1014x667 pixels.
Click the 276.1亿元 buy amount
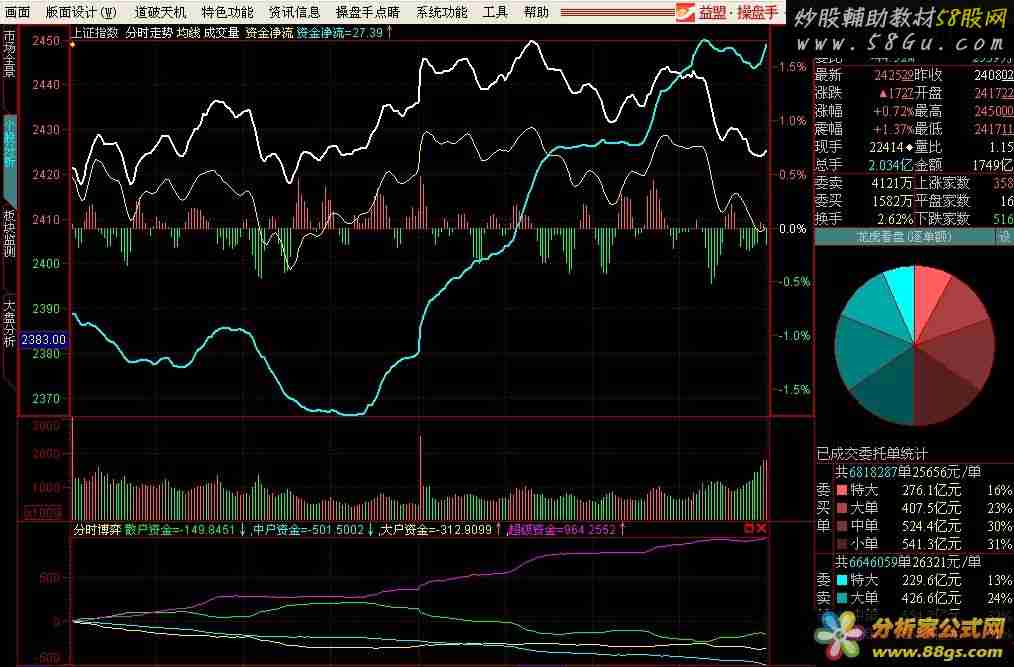[x=932, y=490]
